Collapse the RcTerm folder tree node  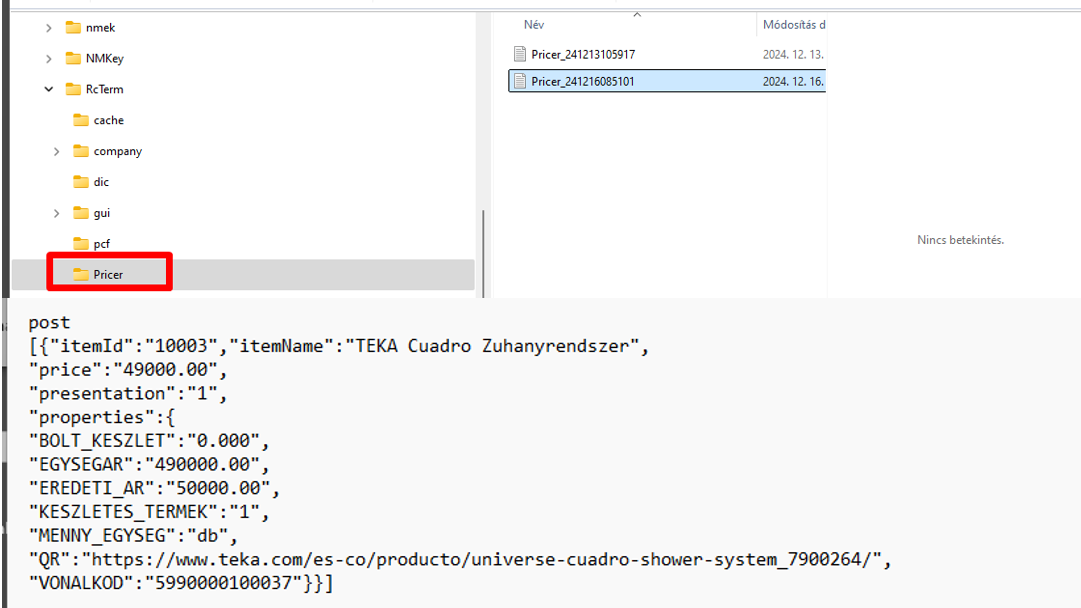point(49,90)
